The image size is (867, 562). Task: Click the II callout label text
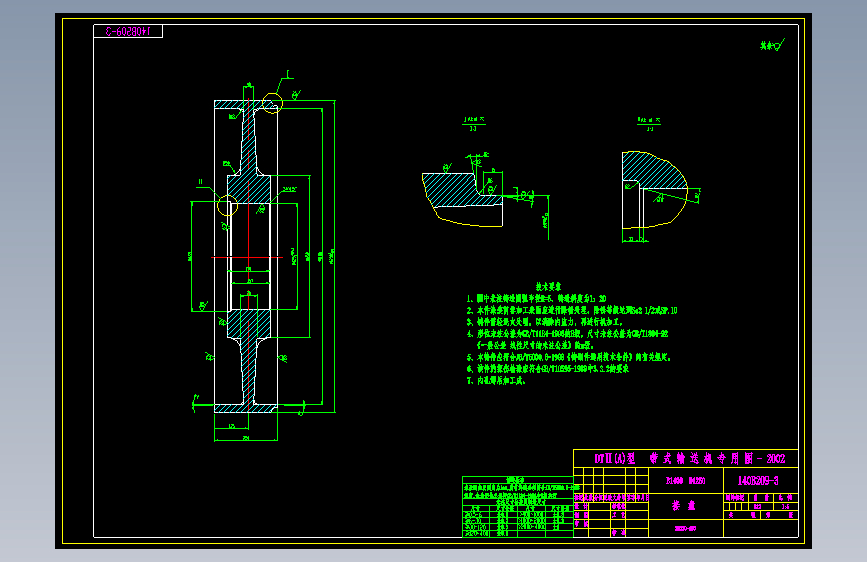201,181
